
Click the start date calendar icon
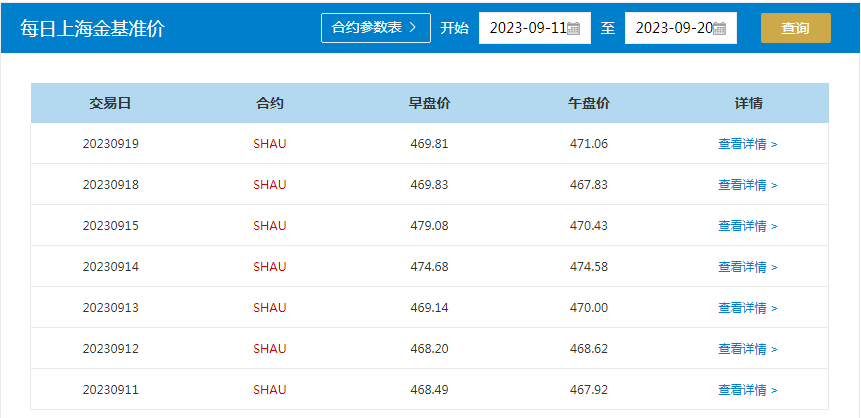[573, 29]
